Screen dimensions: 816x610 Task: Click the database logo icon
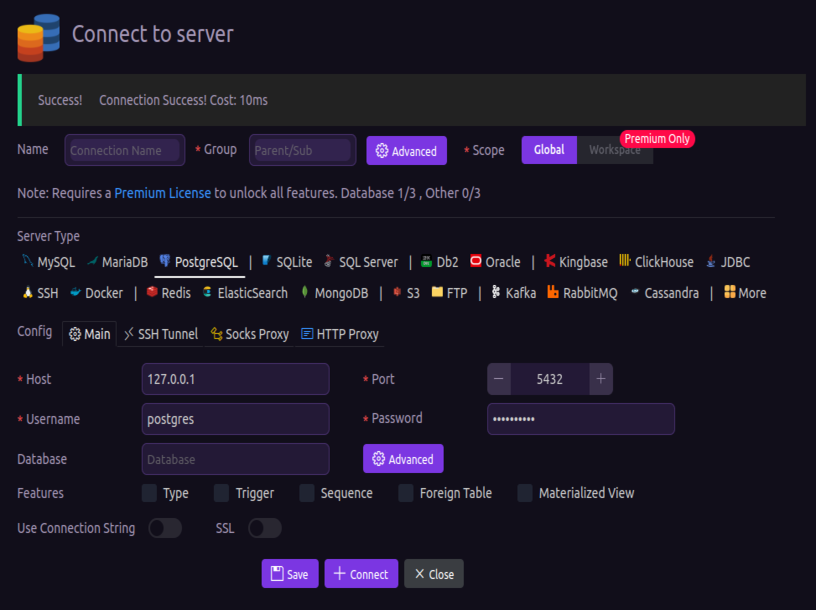(x=39, y=38)
